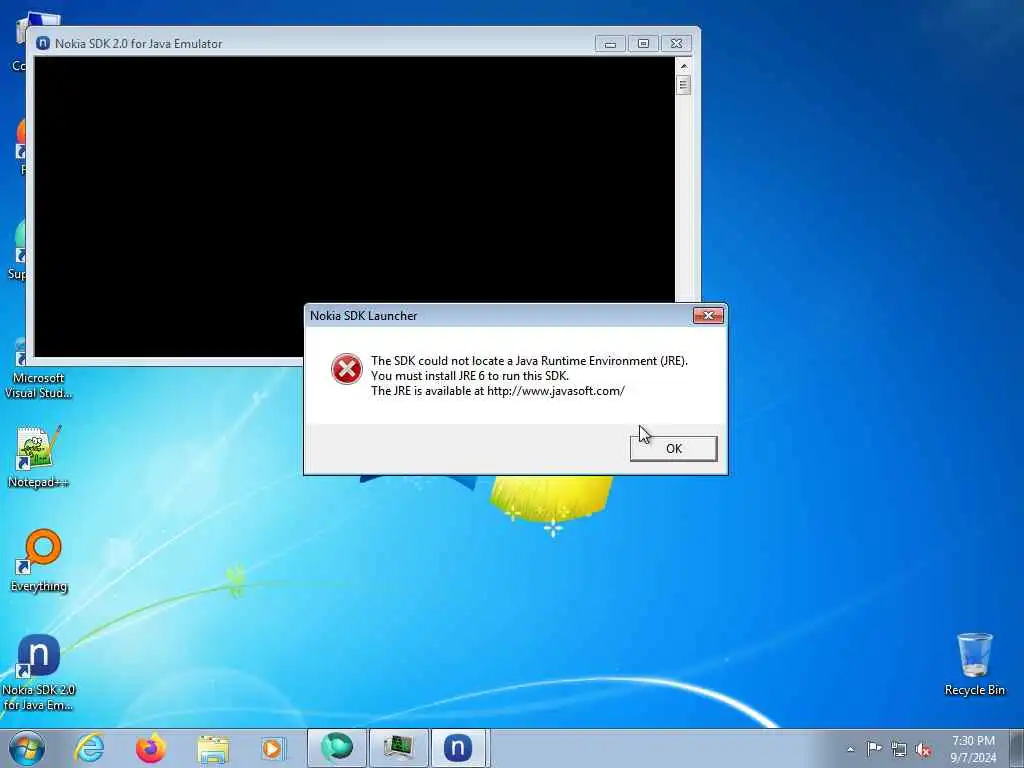Click the Nokia SDK Launcher dialog title
1024x768 pixels.
[x=363, y=315]
